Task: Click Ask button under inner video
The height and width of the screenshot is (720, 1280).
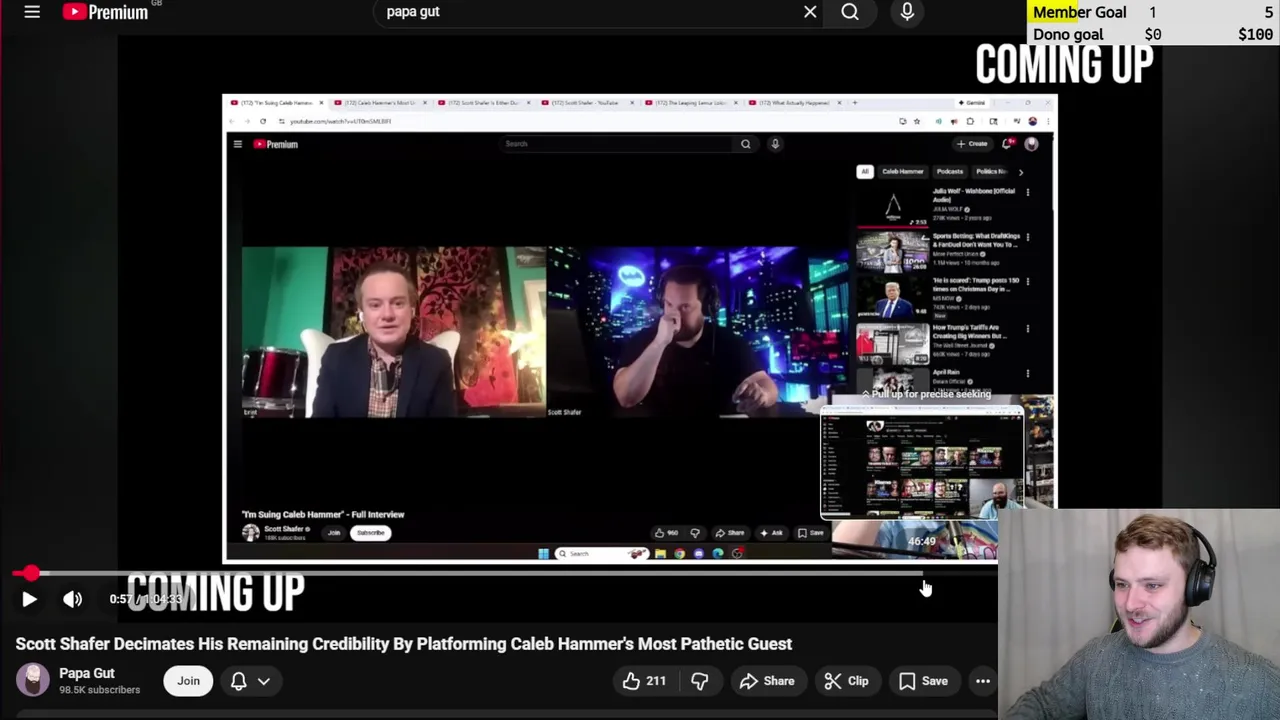Action: tap(770, 533)
